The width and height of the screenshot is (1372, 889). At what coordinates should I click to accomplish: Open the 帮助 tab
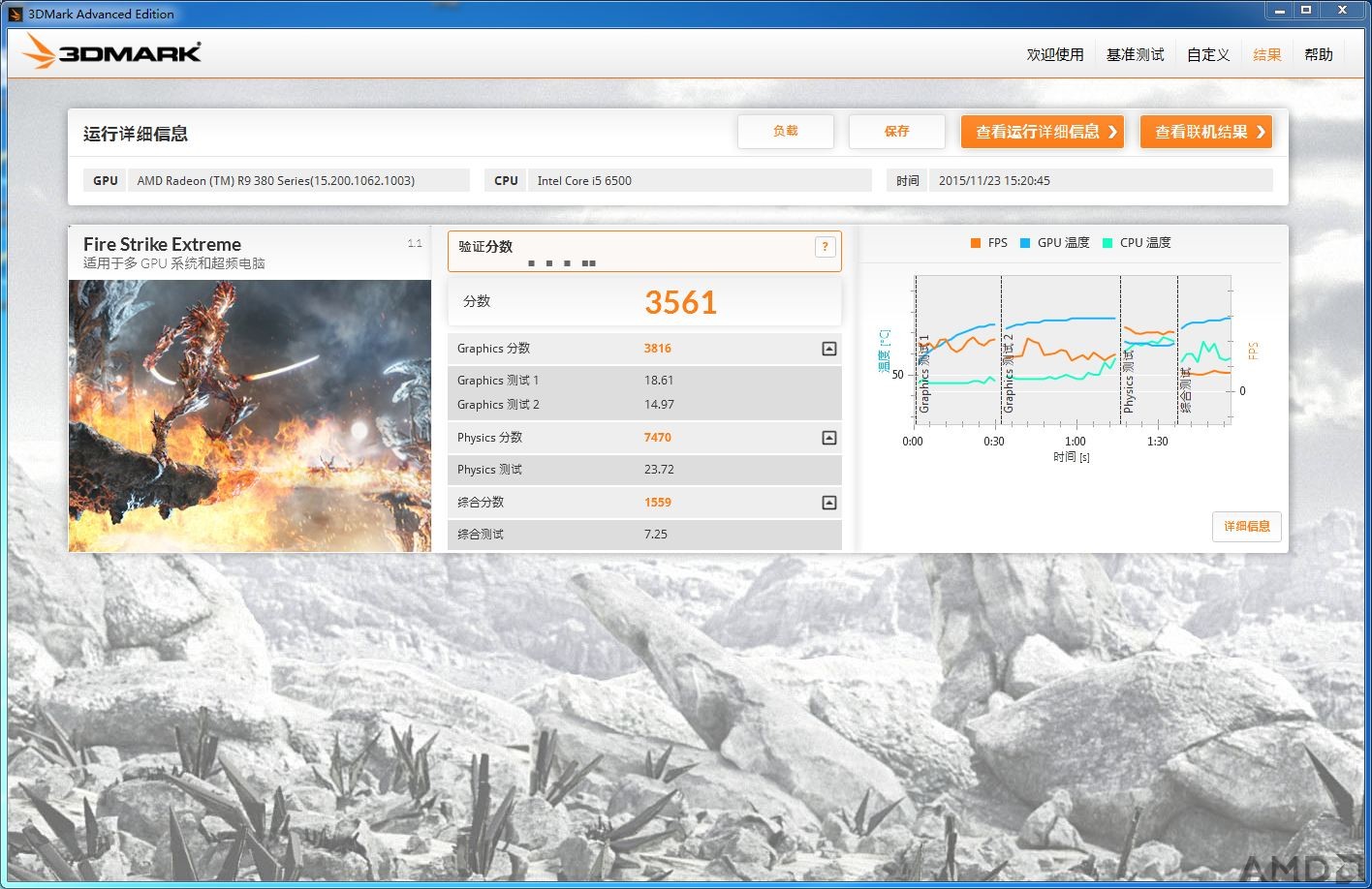[x=1319, y=55]
